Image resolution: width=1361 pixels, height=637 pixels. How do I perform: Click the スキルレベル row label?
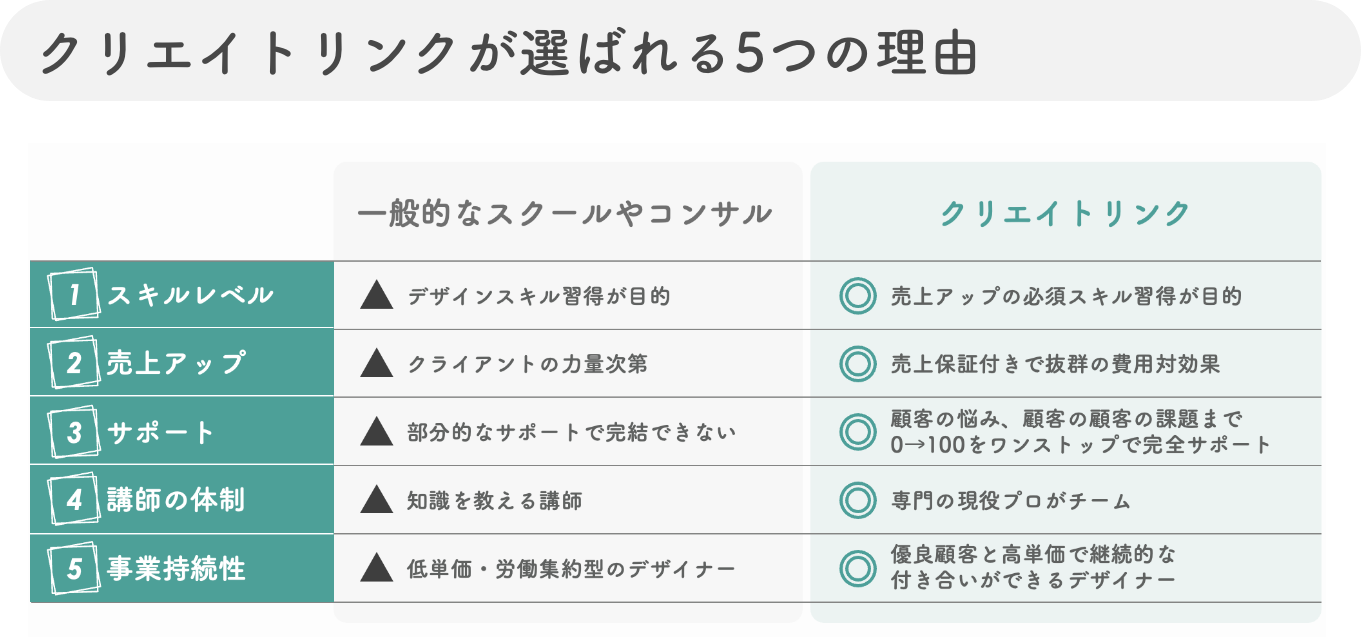coord(190,295)
